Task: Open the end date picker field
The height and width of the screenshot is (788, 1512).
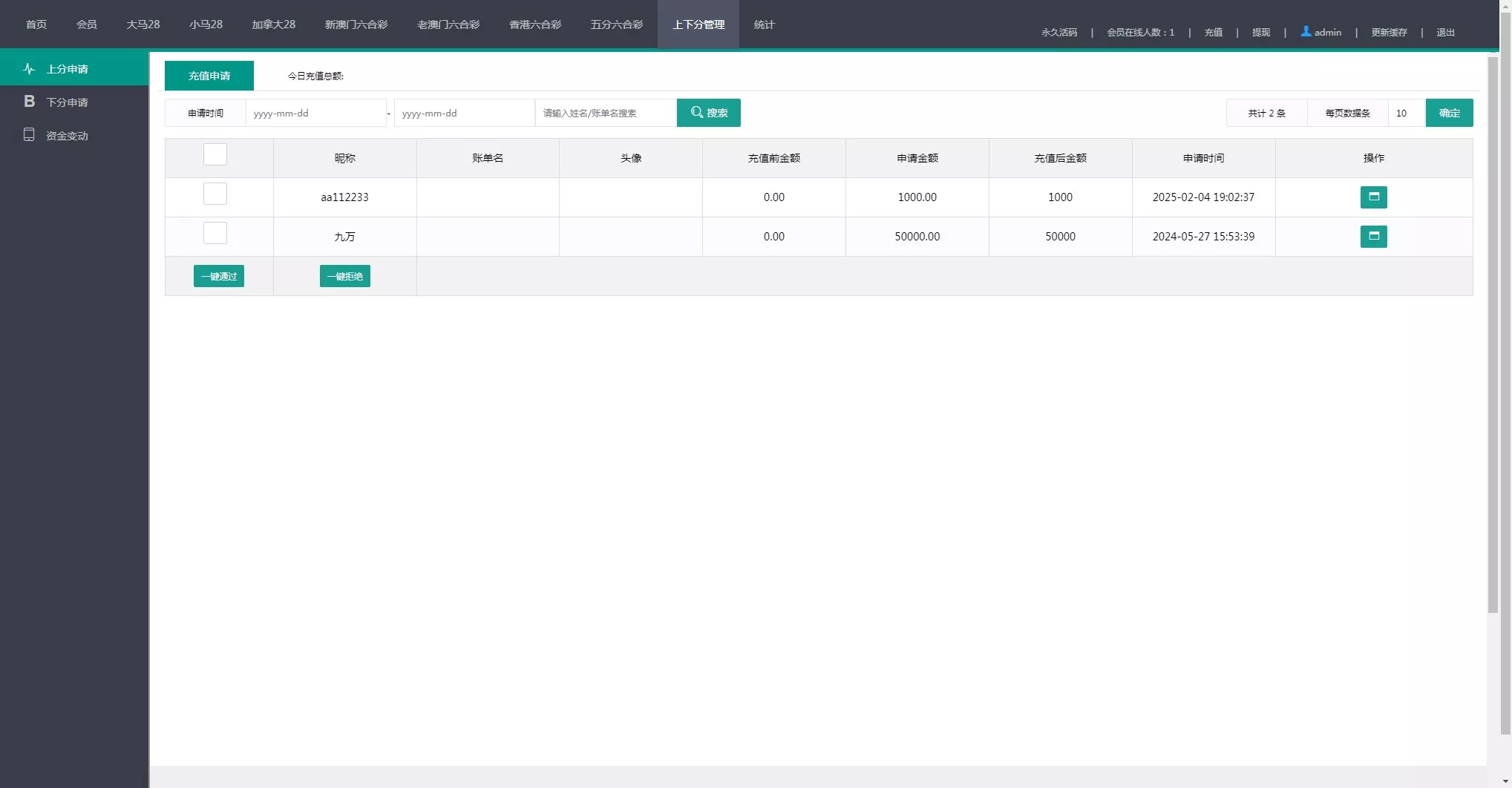Action: [x=464, y=114]
